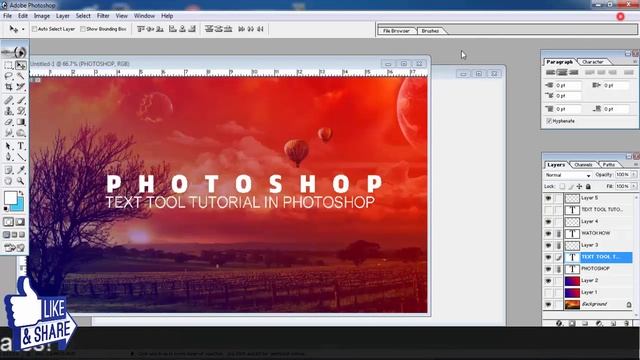Hide the PHOTOSHOP text layer

pos(548,269)
